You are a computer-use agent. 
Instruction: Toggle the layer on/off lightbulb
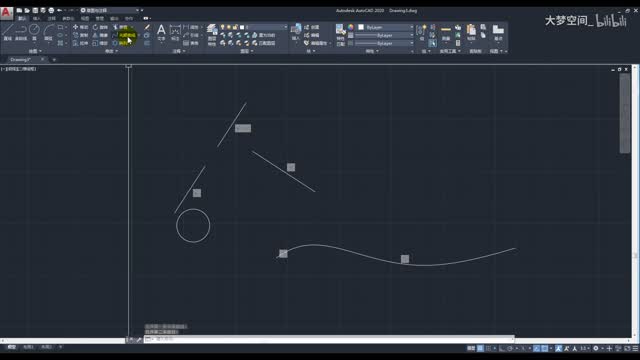coord(222,27)
